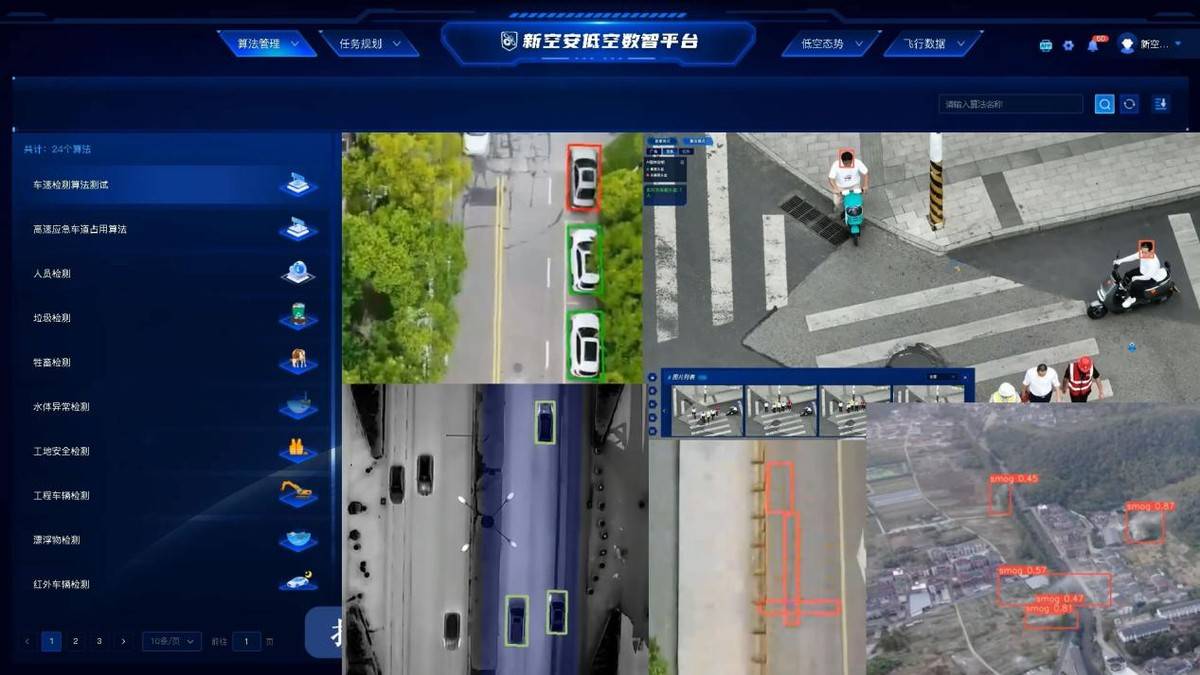Image resolution: width=1200 pixels, height=675 pixels.
Task: Click the user avatar icon
Action: coord(1127,44)
